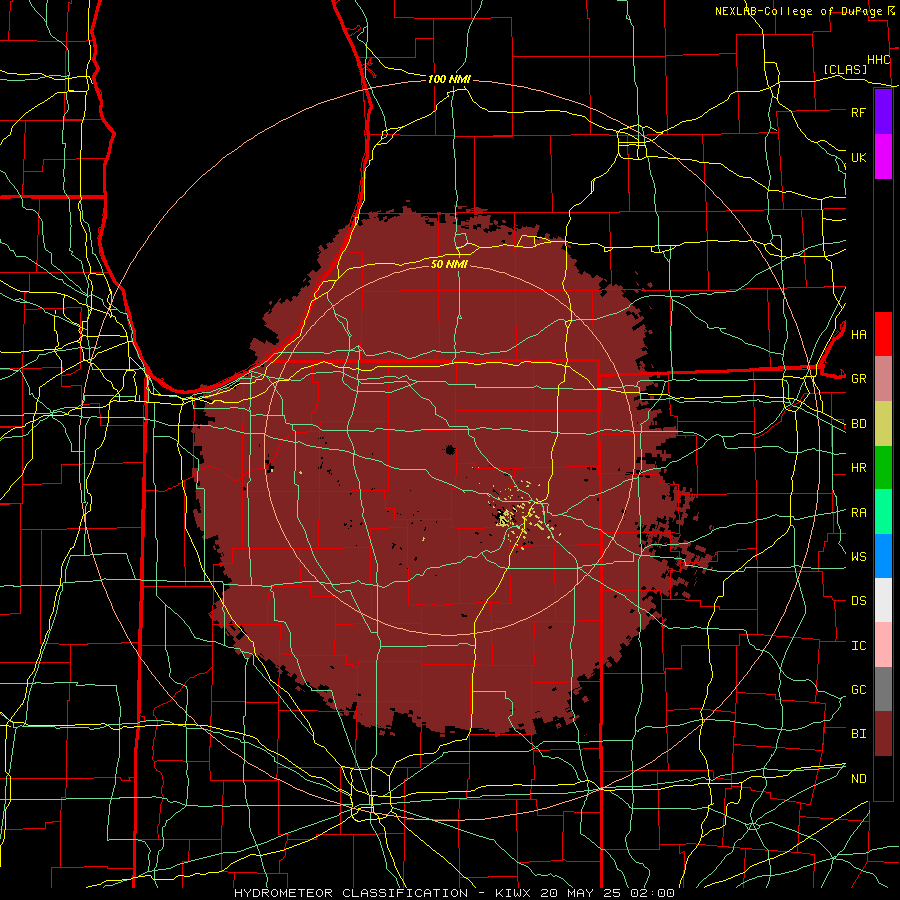Click the RF purple legend swatch
The height and width of the screenshot is (900, 900).
(883, 112)
